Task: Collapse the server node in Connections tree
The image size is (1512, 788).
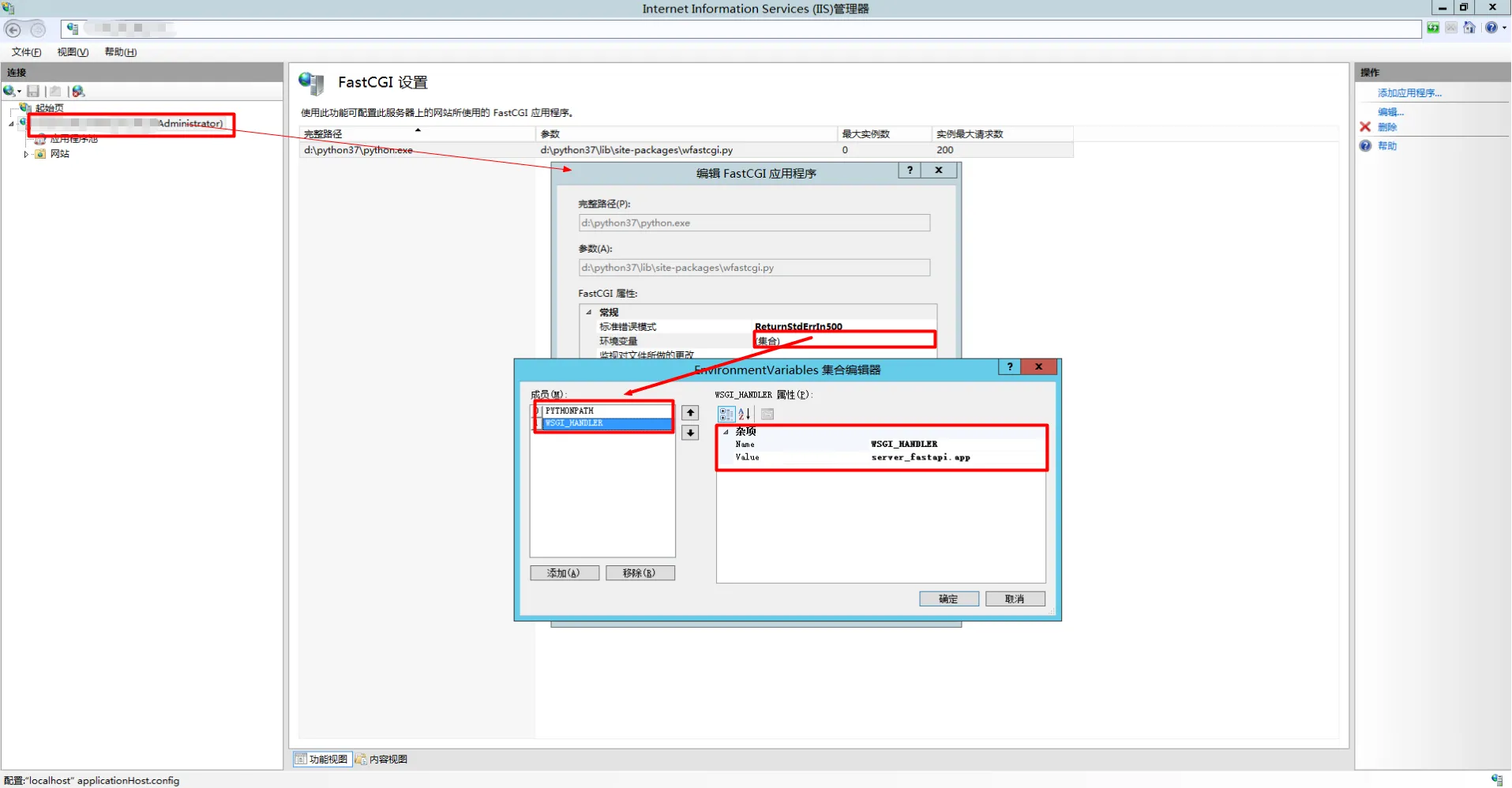Action: (x=11, y=124)
